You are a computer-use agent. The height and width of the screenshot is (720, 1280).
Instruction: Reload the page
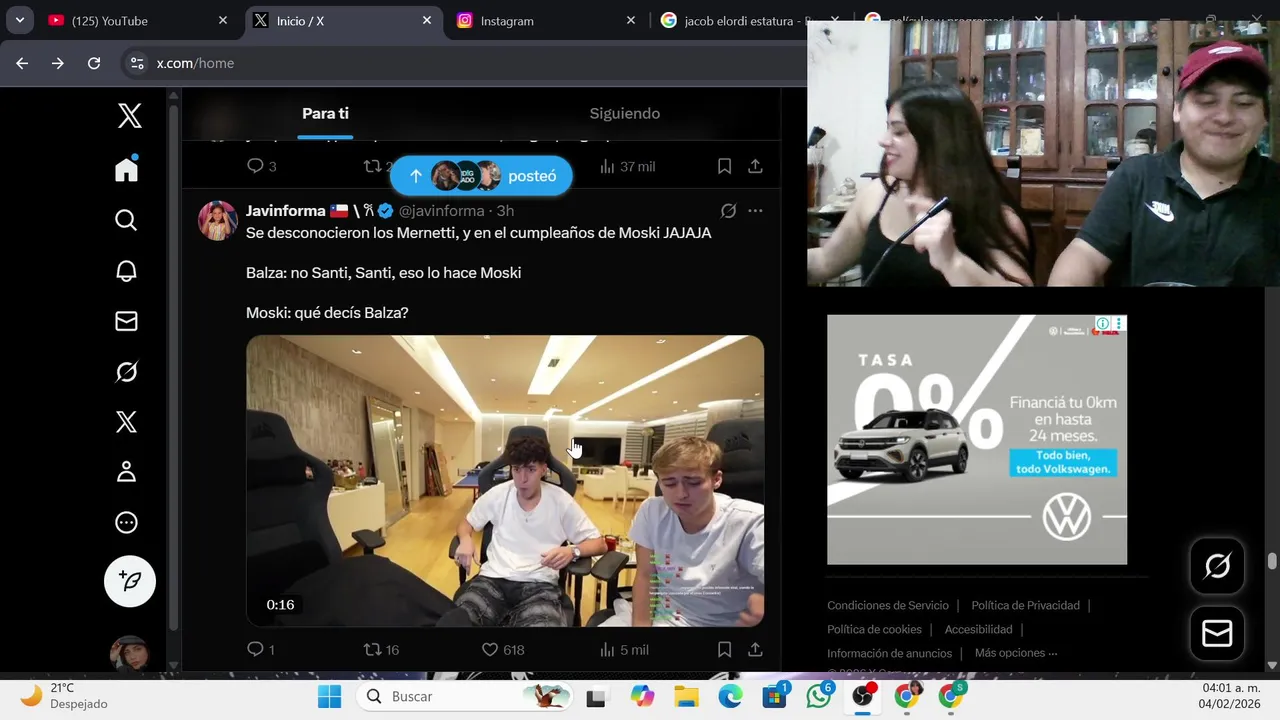[x=94, y=63]
